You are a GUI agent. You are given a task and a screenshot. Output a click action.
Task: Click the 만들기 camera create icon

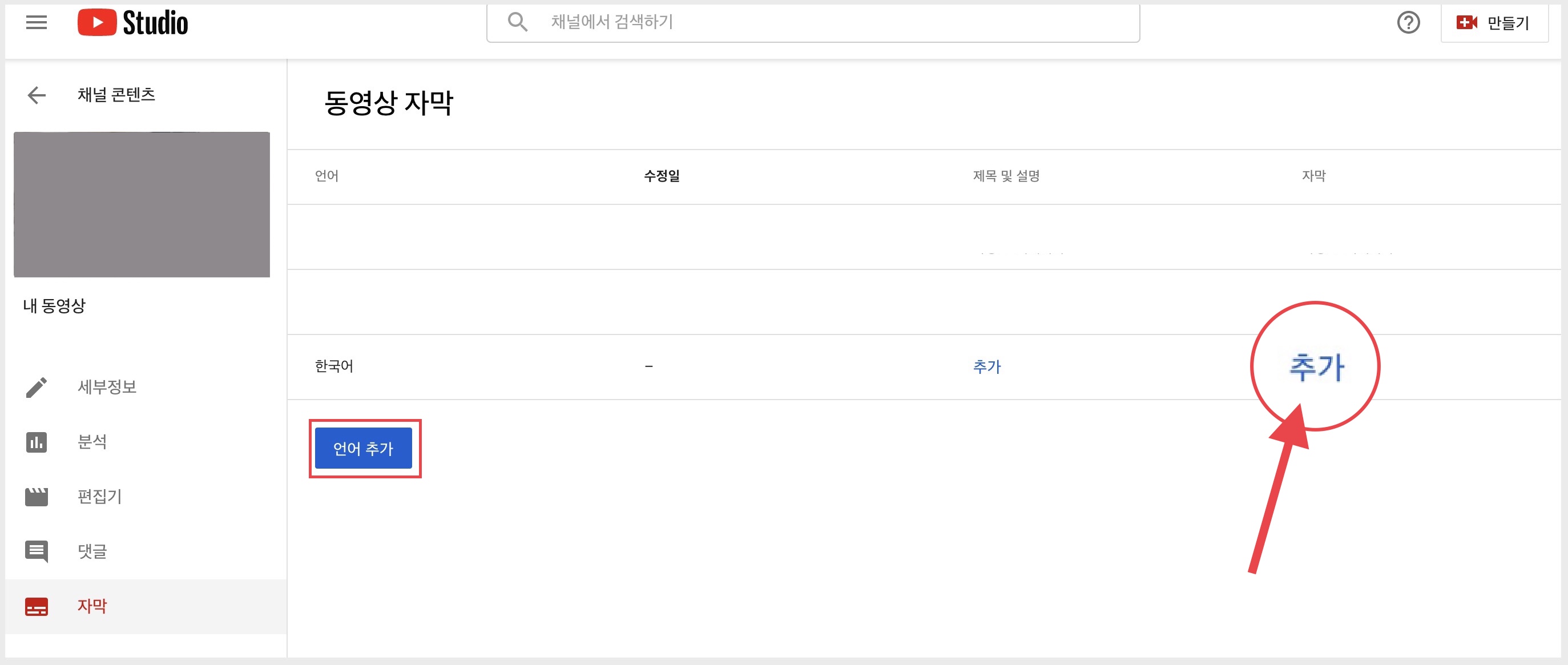[1466, 22]
